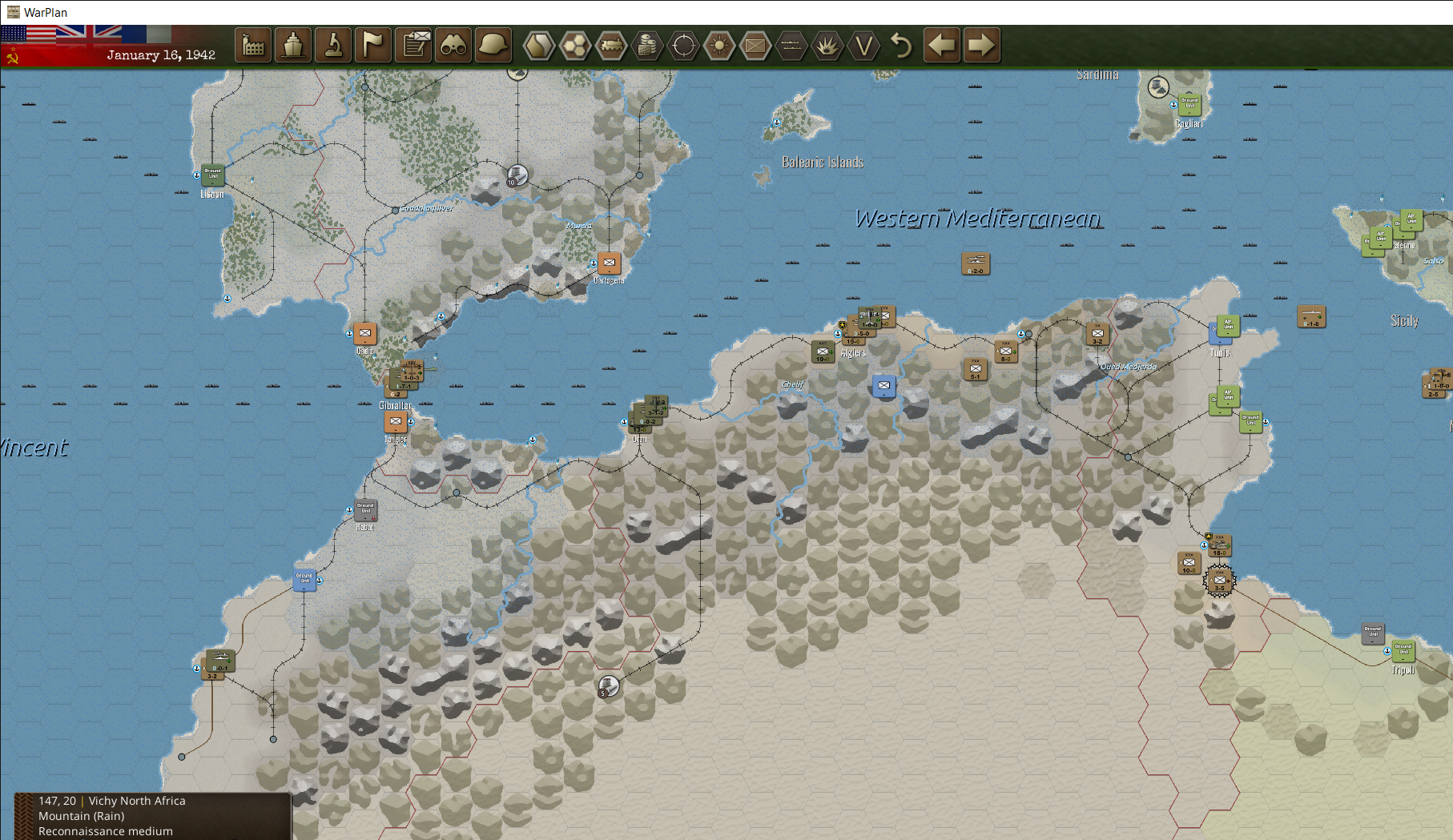Viewport: 1453px width, 840px height.
Task: Select the air unit at Tunis
Action: (x=1226, y=328)
